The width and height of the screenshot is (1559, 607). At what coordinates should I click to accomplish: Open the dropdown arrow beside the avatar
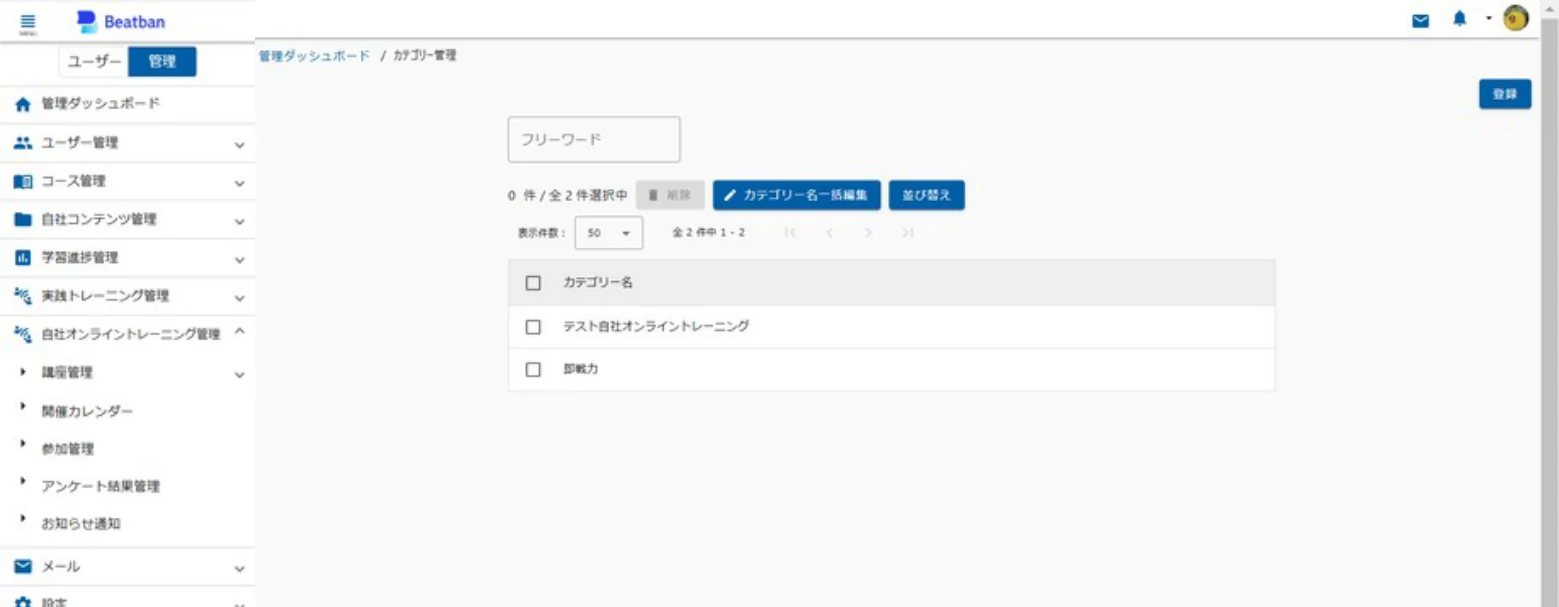click(1488, 19)
